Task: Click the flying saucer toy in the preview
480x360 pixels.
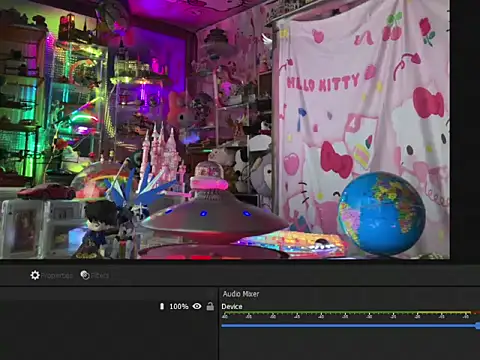Action: pyautogui.click(x=213, y=213)
